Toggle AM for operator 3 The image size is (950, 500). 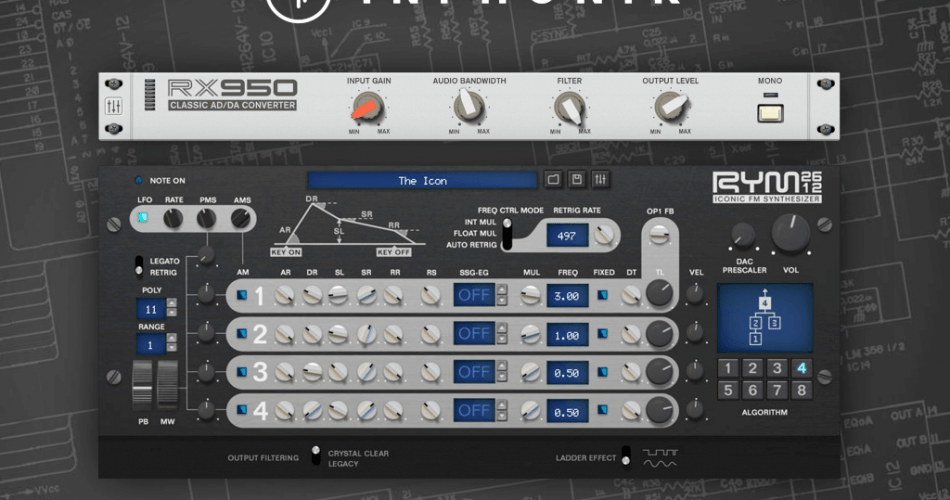tap(242, 372)
